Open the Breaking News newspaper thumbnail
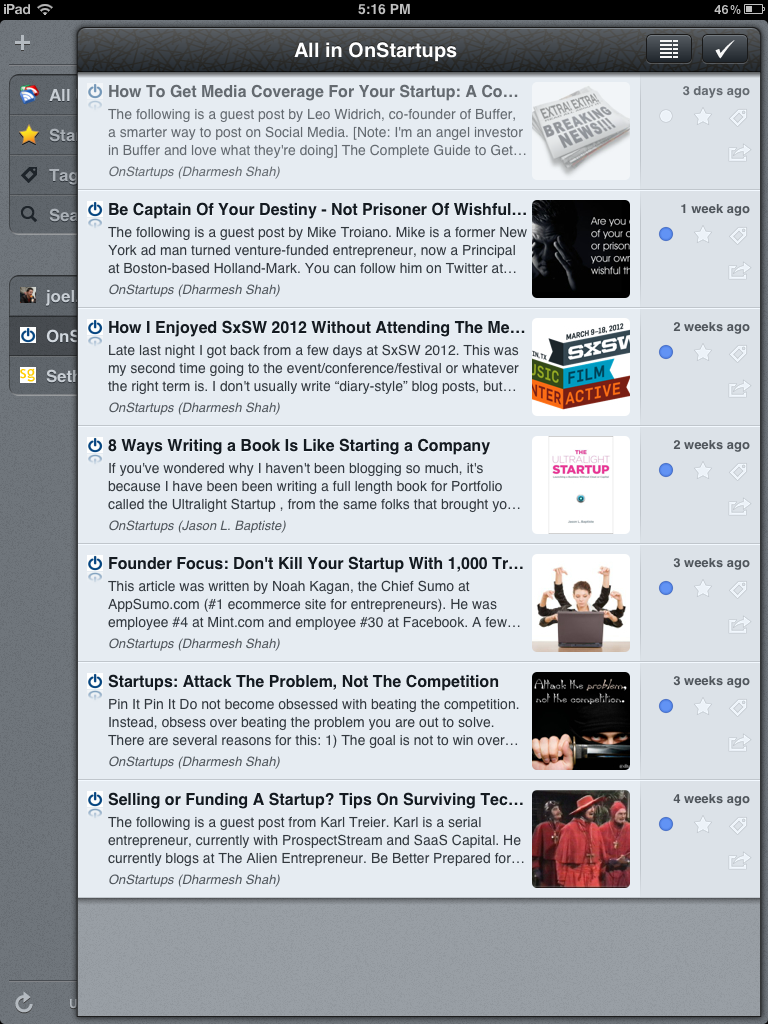 coord(581,131)
